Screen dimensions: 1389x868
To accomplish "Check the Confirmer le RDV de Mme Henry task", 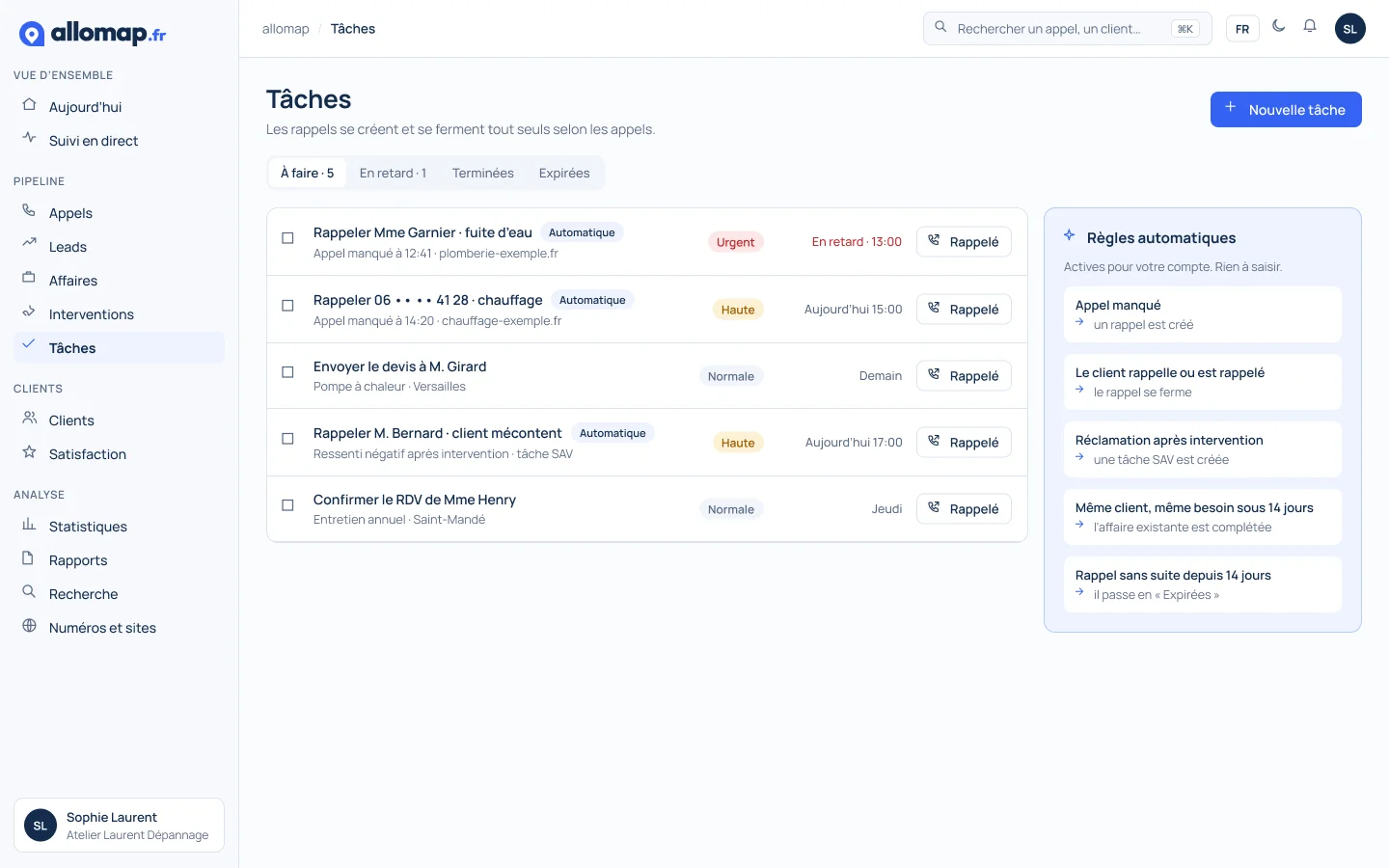I will click(287, 505).
